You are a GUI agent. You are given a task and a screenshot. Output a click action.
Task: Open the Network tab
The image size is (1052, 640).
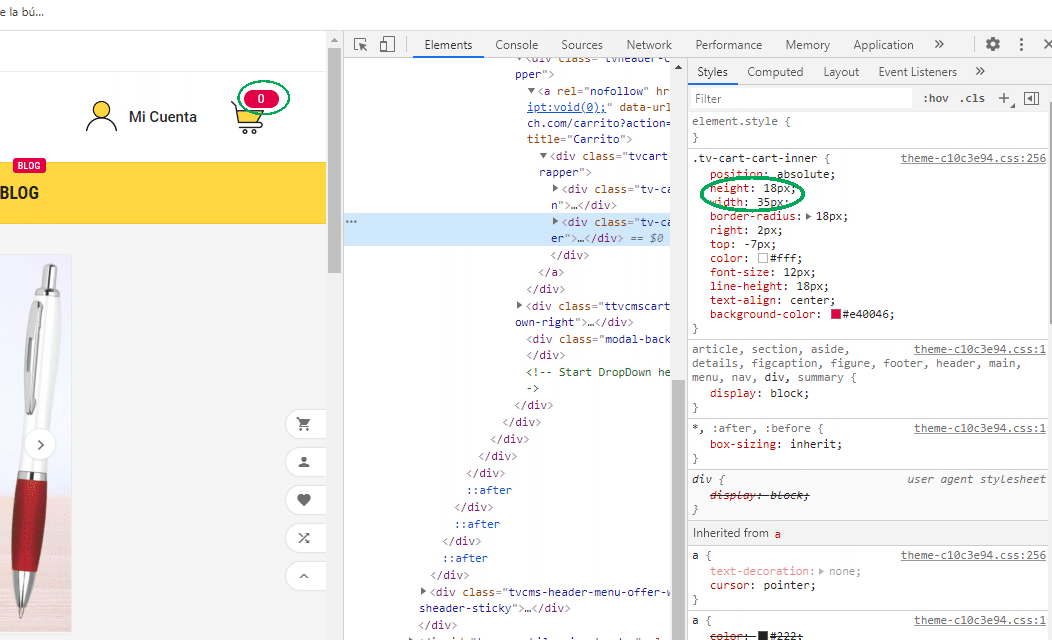[649, 44]
